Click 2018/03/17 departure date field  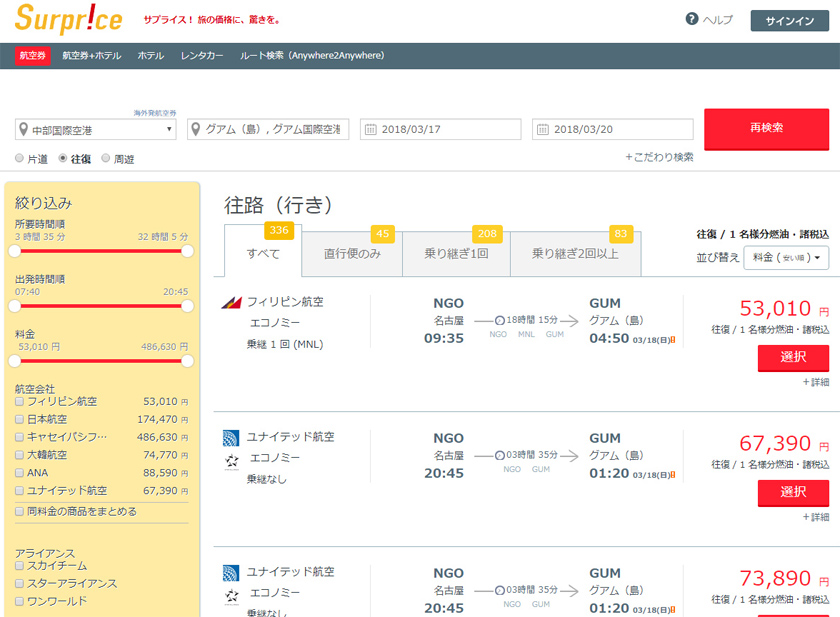pyautogui.click(x=440, y=129)
